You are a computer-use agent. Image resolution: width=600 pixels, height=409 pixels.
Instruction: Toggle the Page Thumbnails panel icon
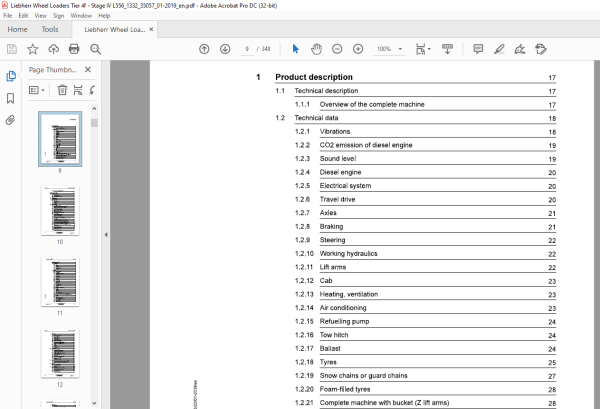tap(11, 76)
